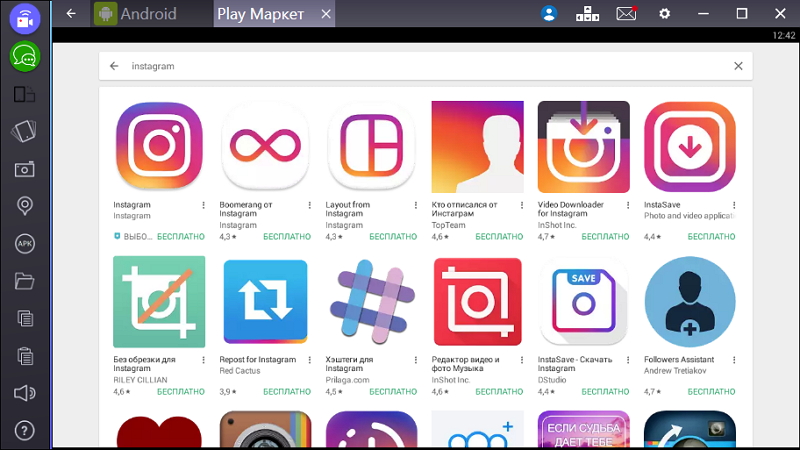Open Followers Assistant app icon
800x450 pixels.
click(690, 302)
